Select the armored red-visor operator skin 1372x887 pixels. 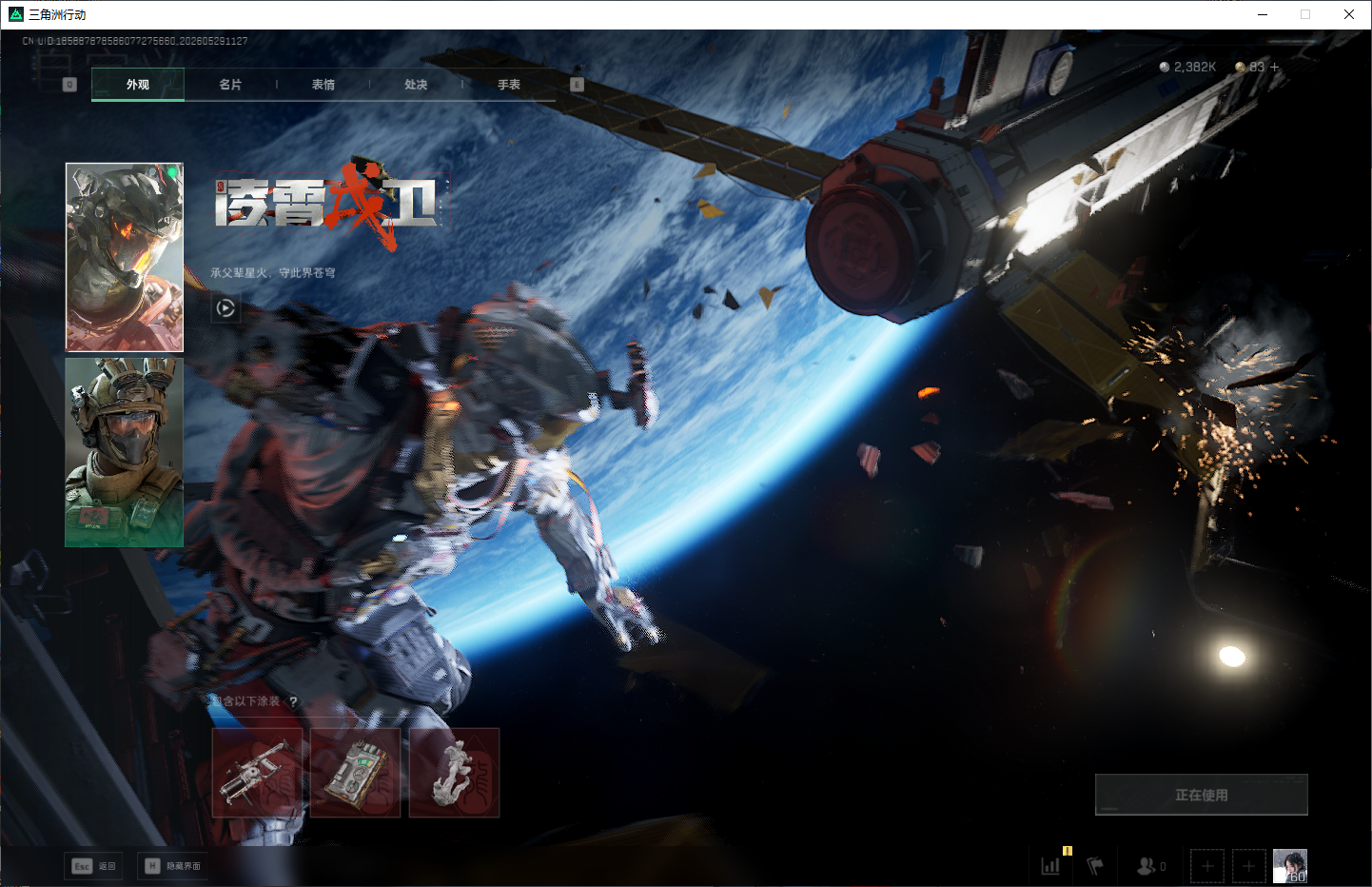(125, 257)
